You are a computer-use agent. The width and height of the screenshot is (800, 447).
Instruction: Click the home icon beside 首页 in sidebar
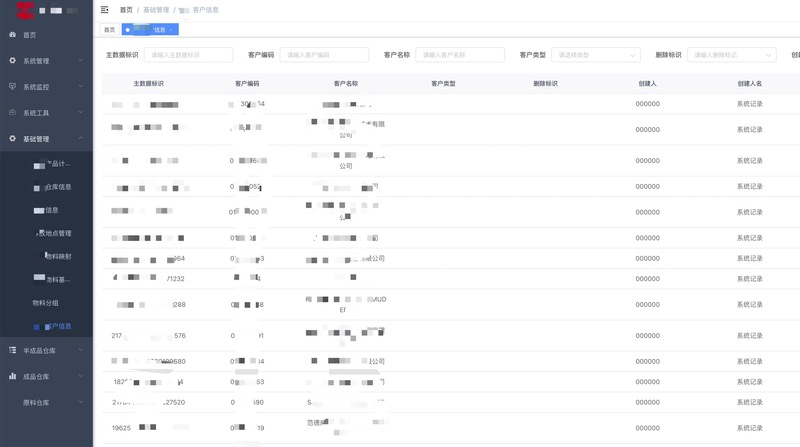(12, 35)
